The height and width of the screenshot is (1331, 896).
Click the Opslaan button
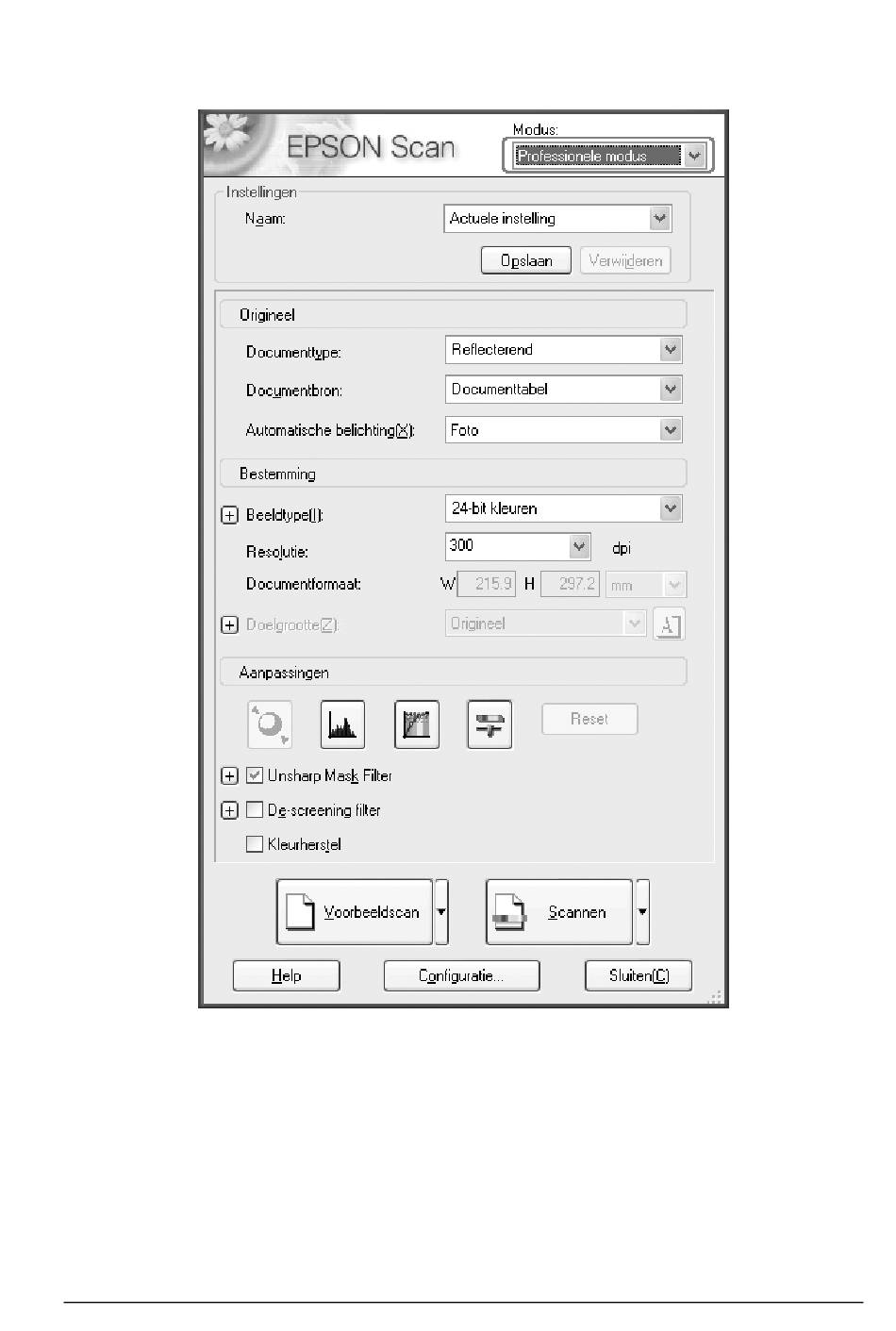coord(525,260)
